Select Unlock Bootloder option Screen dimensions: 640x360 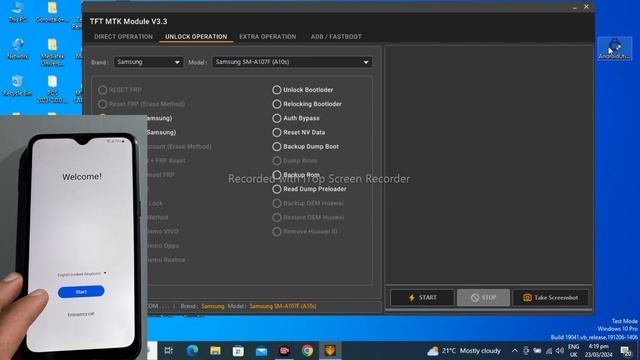pos(303,90)
